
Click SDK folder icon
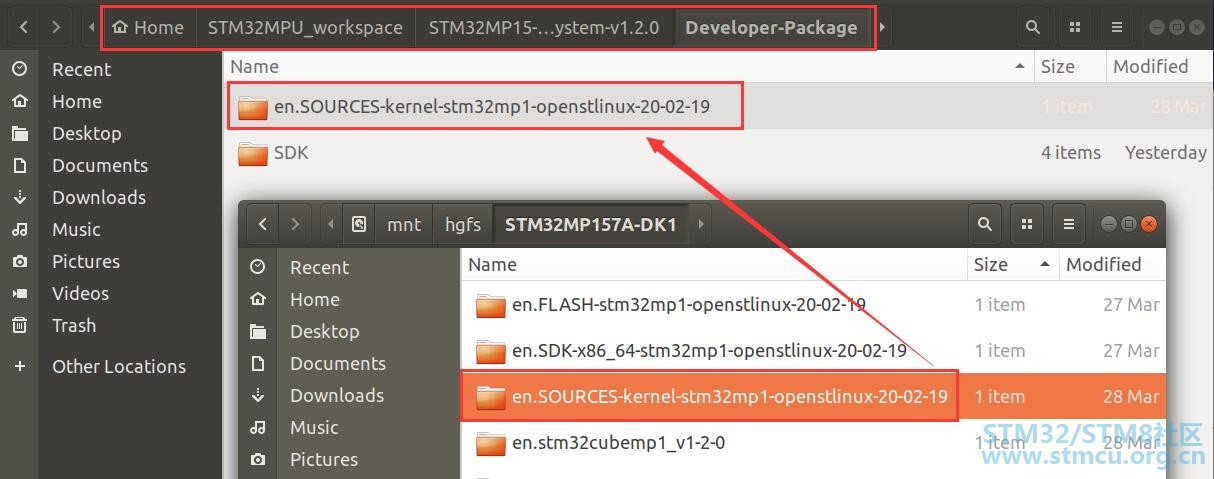coord(253,152)
